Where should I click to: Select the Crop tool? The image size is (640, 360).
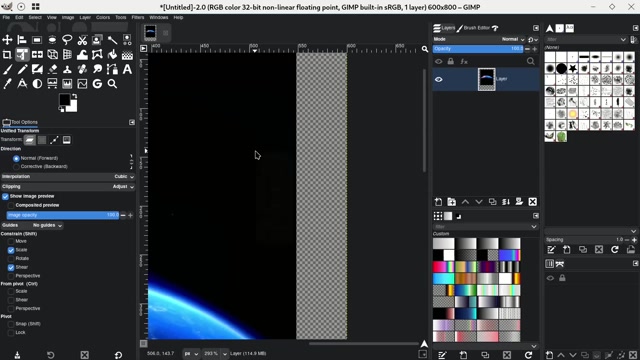pyautogui.click(x=7, y=54)
